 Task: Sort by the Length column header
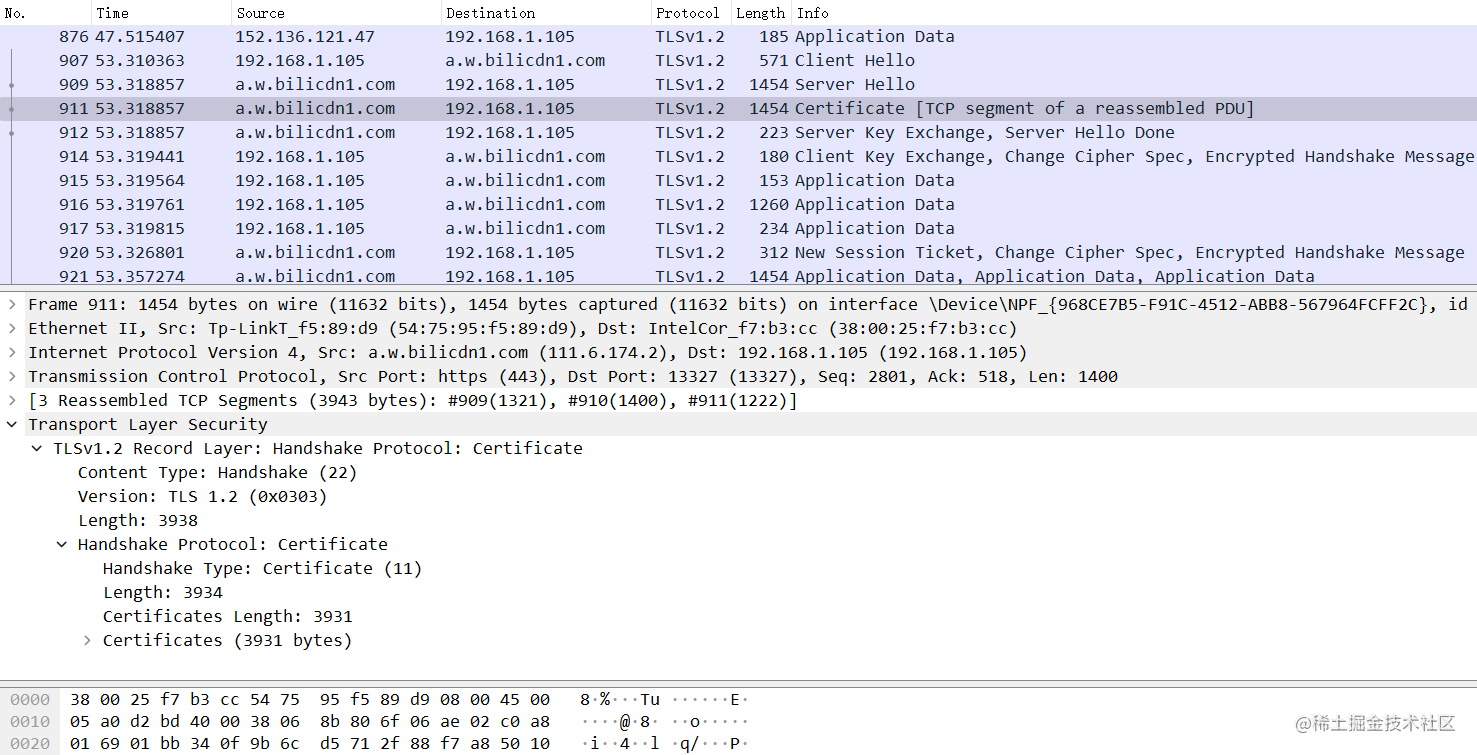[761, 13]
